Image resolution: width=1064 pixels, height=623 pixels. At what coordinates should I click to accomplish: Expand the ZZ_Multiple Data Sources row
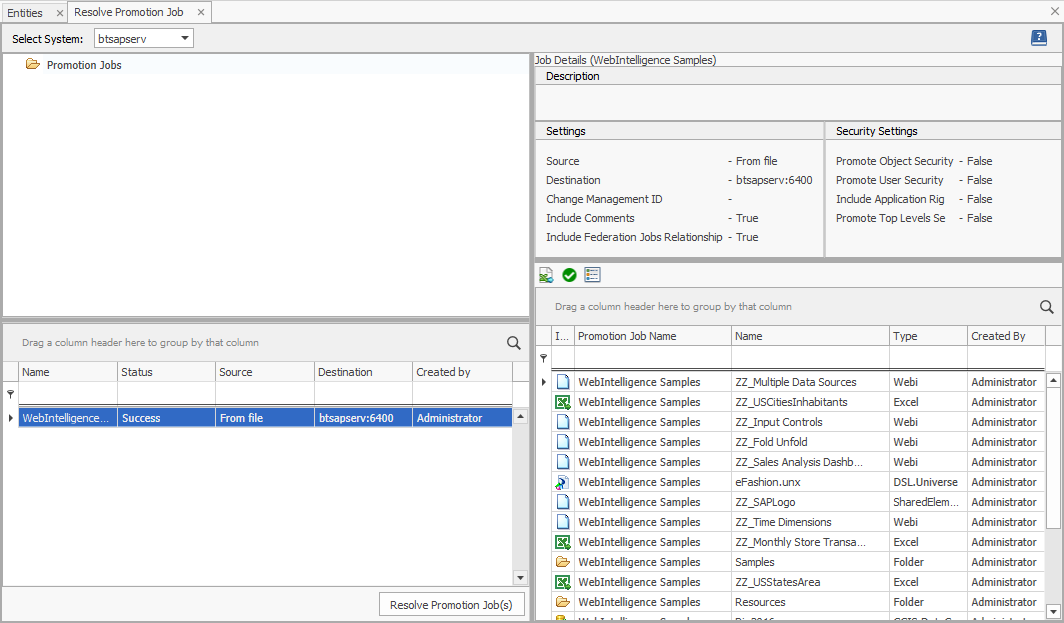click(544, 382)
